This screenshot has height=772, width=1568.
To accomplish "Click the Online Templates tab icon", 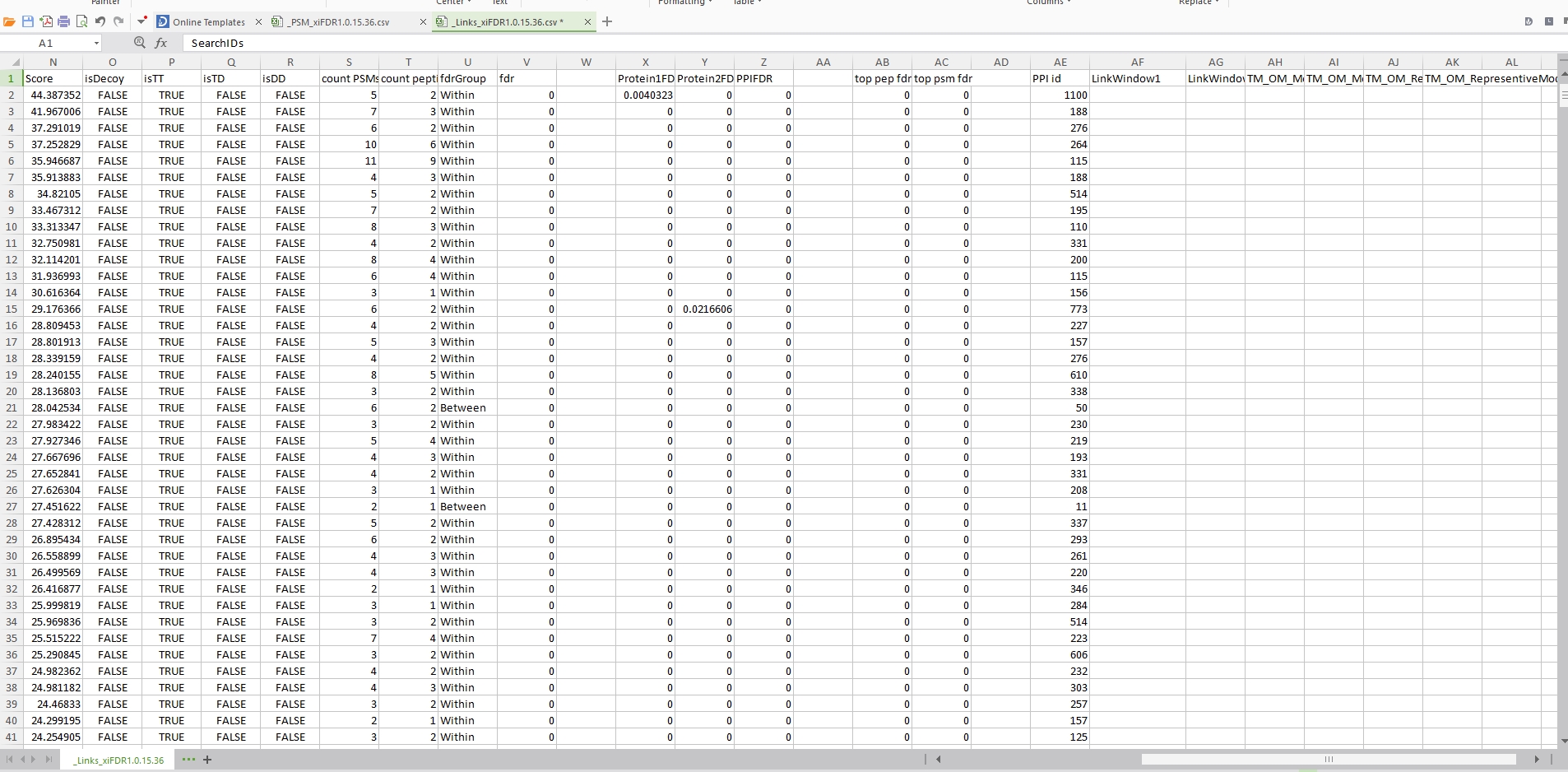I will pos(162,21).
